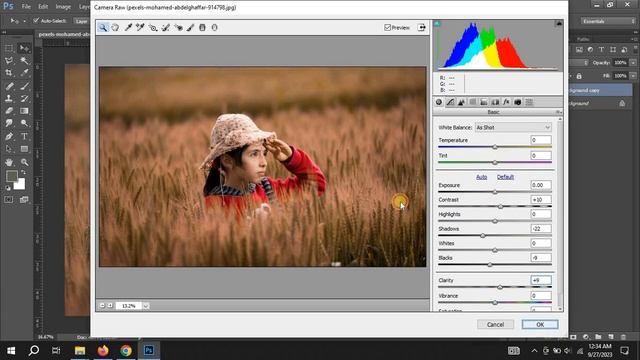Zoom out preview with minus button
640x360 pixels.
(x=102, y=305)
